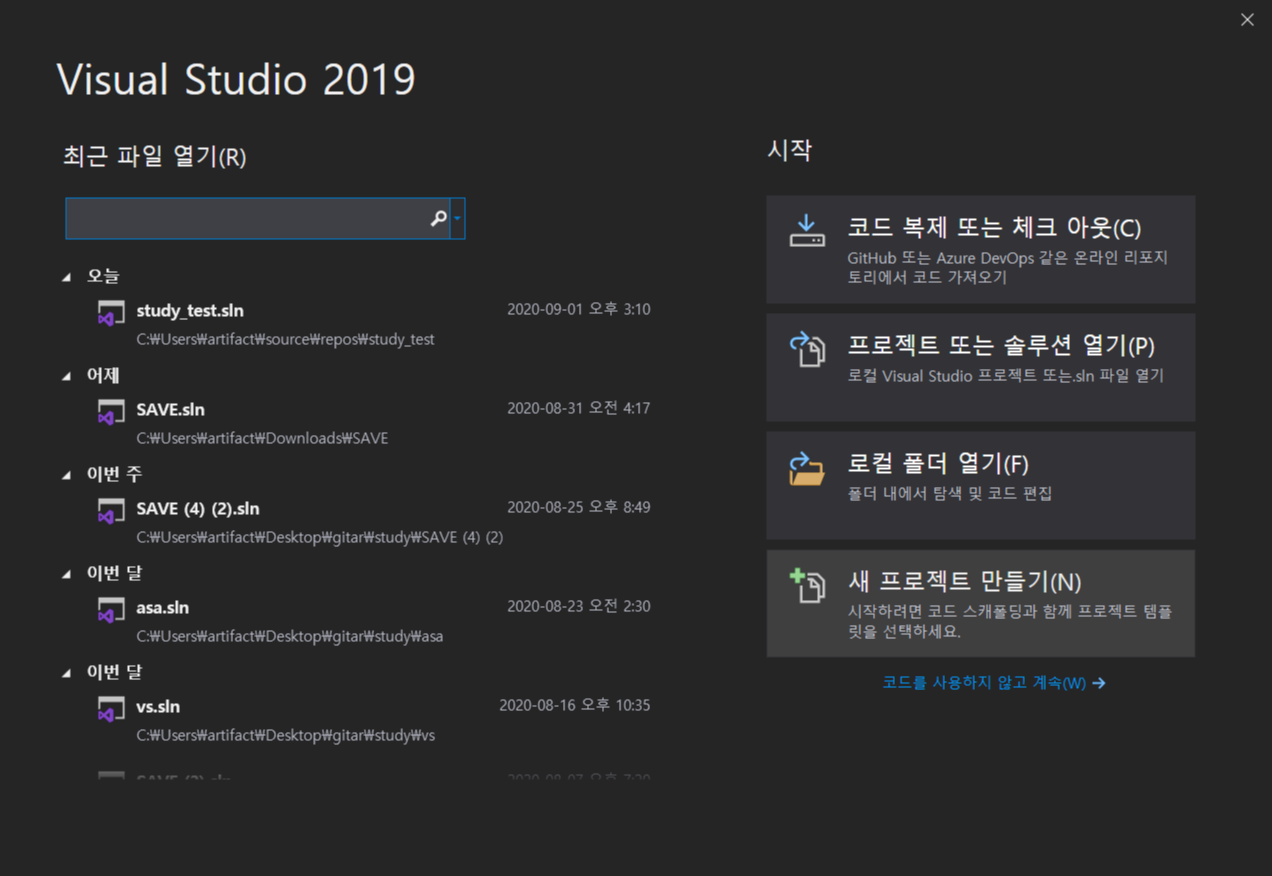Screen dimensions: 1272x876
Task: Click the path C:\Users\artifact\Downloads\SAVE
Action: (x=262, y=438)
